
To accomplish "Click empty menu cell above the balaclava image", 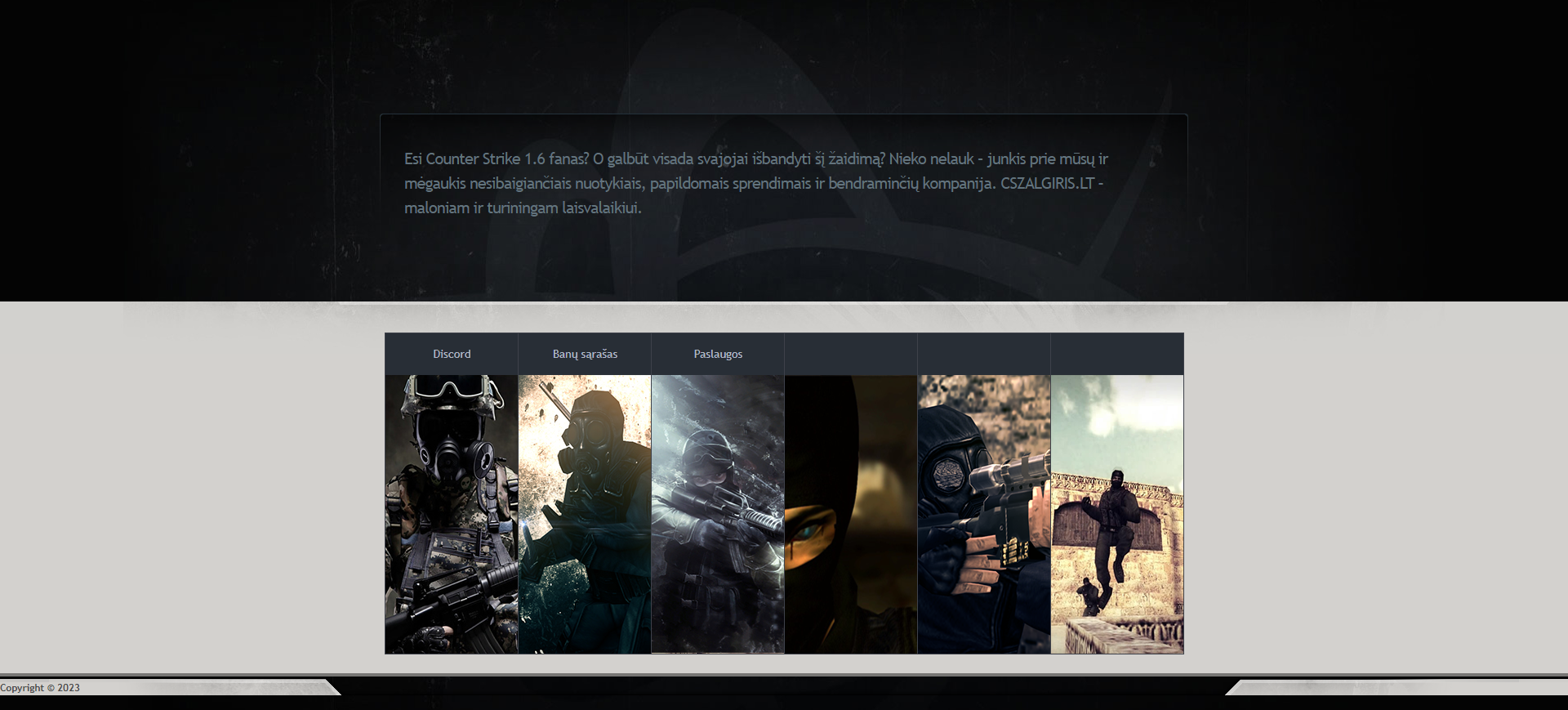I will (x=851, y=354).
